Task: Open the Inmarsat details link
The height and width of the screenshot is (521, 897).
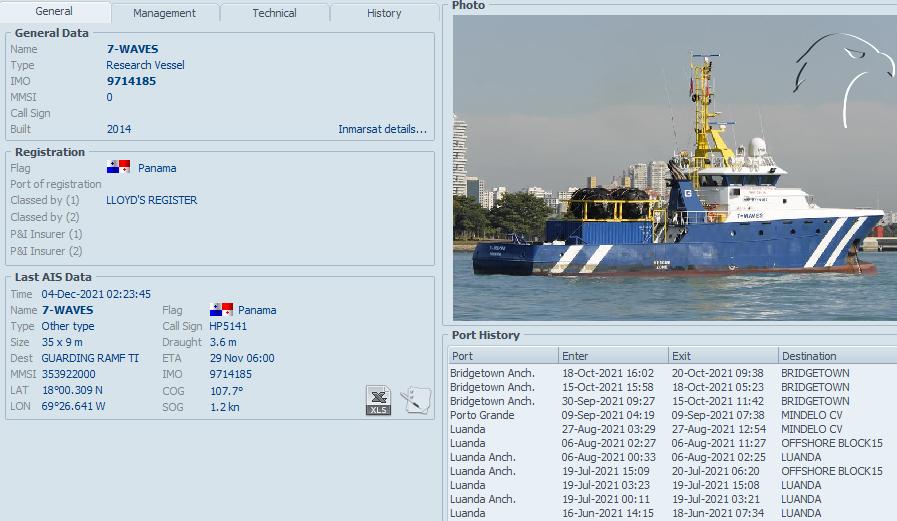Action: tap(382, 129)
